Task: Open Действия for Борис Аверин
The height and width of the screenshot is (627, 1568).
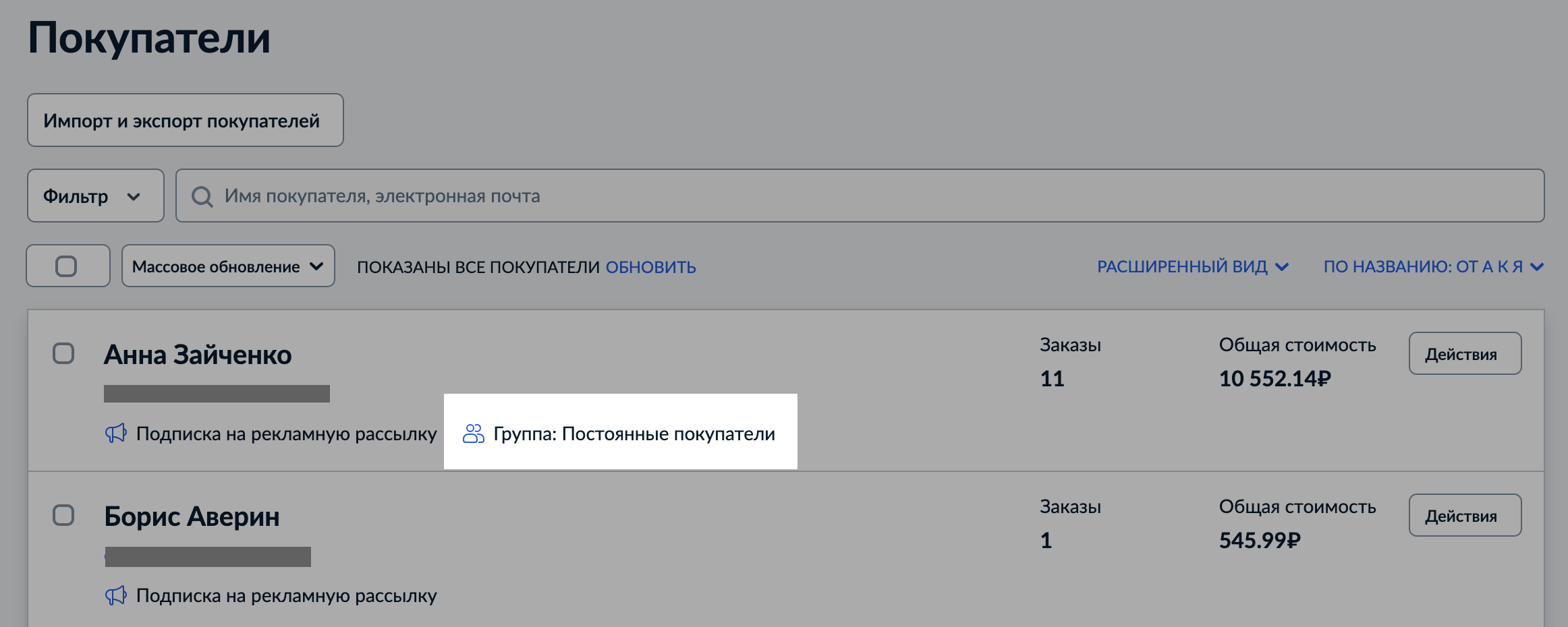Action: (x=1465, y=515)
